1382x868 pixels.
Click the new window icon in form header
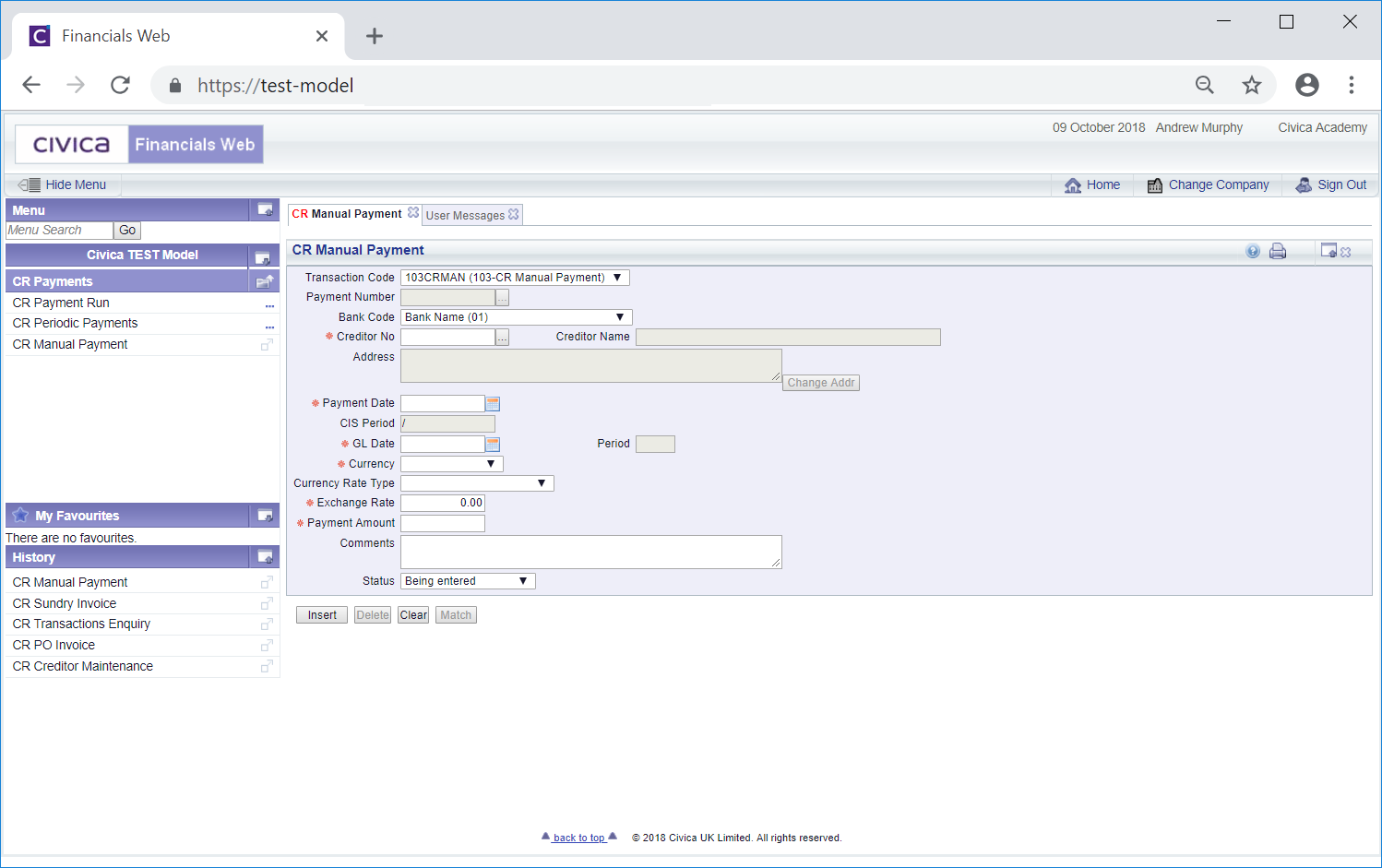pos(1328,250)
